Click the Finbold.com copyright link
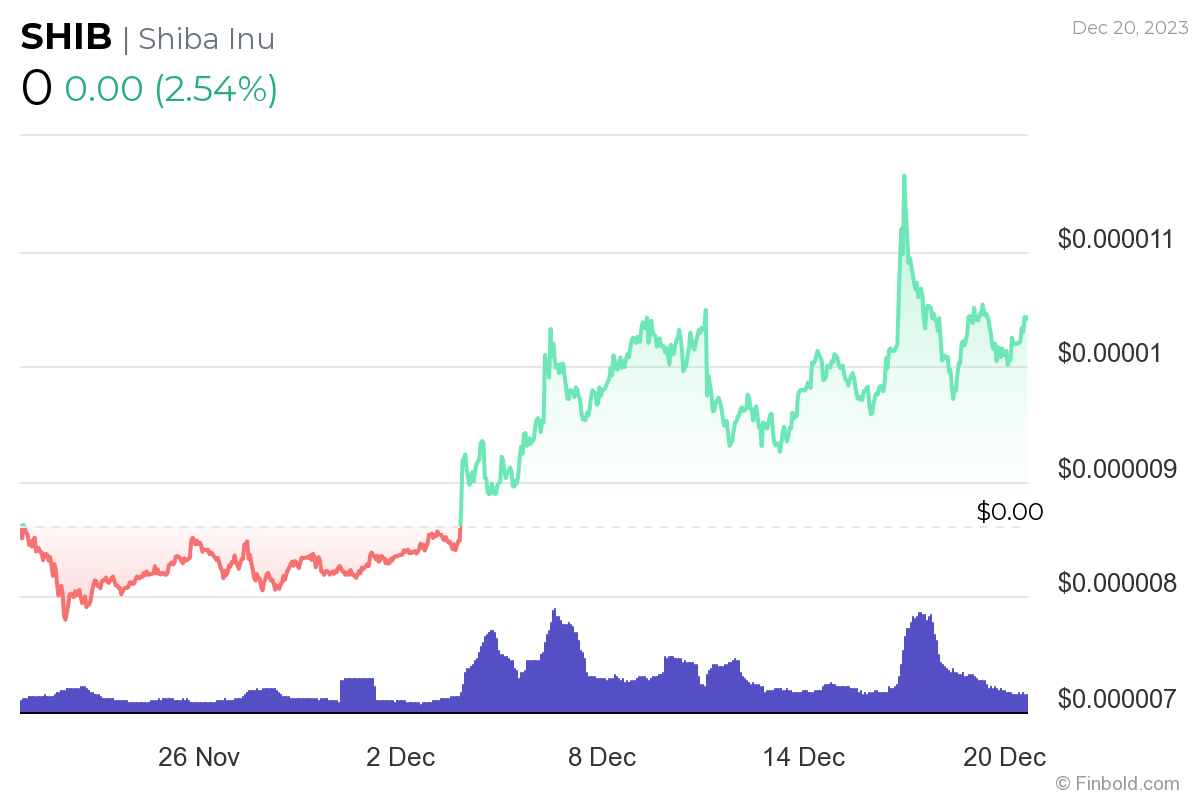This screenshot has width=1200, height=800. coord(1117,783)
